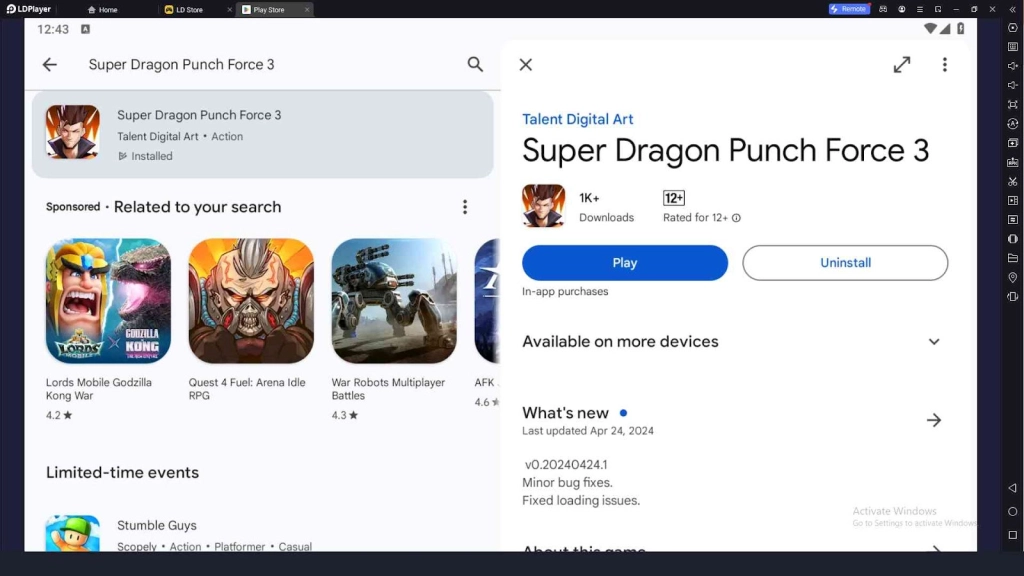Open Sponsored section three-dot options
The width and height of the screenshot is (1024, 576).
465,207
